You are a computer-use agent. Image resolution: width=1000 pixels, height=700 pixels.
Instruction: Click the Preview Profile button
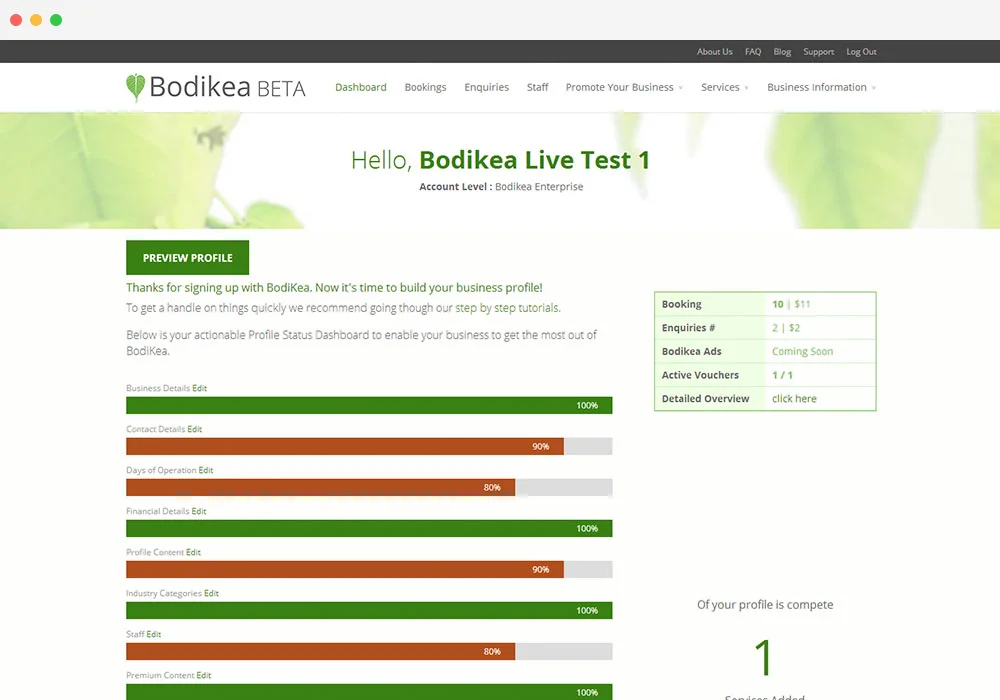tap(187, 257)
